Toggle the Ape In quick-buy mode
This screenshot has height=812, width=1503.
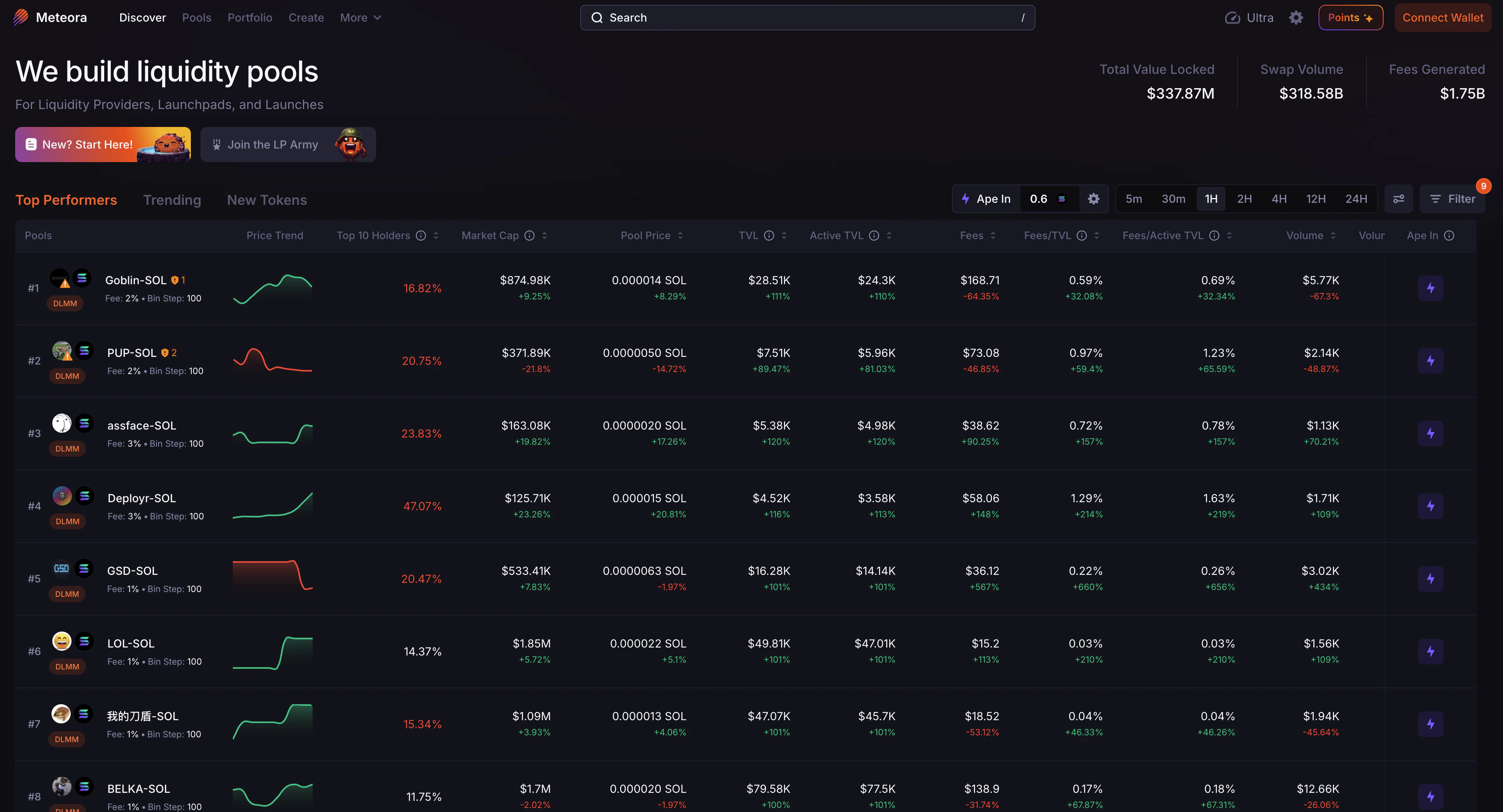tap(986, 199)
